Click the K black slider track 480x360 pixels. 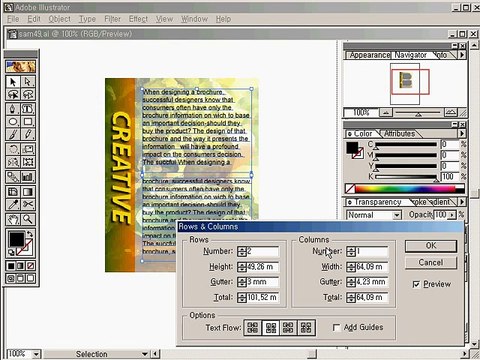coord(406,177)
